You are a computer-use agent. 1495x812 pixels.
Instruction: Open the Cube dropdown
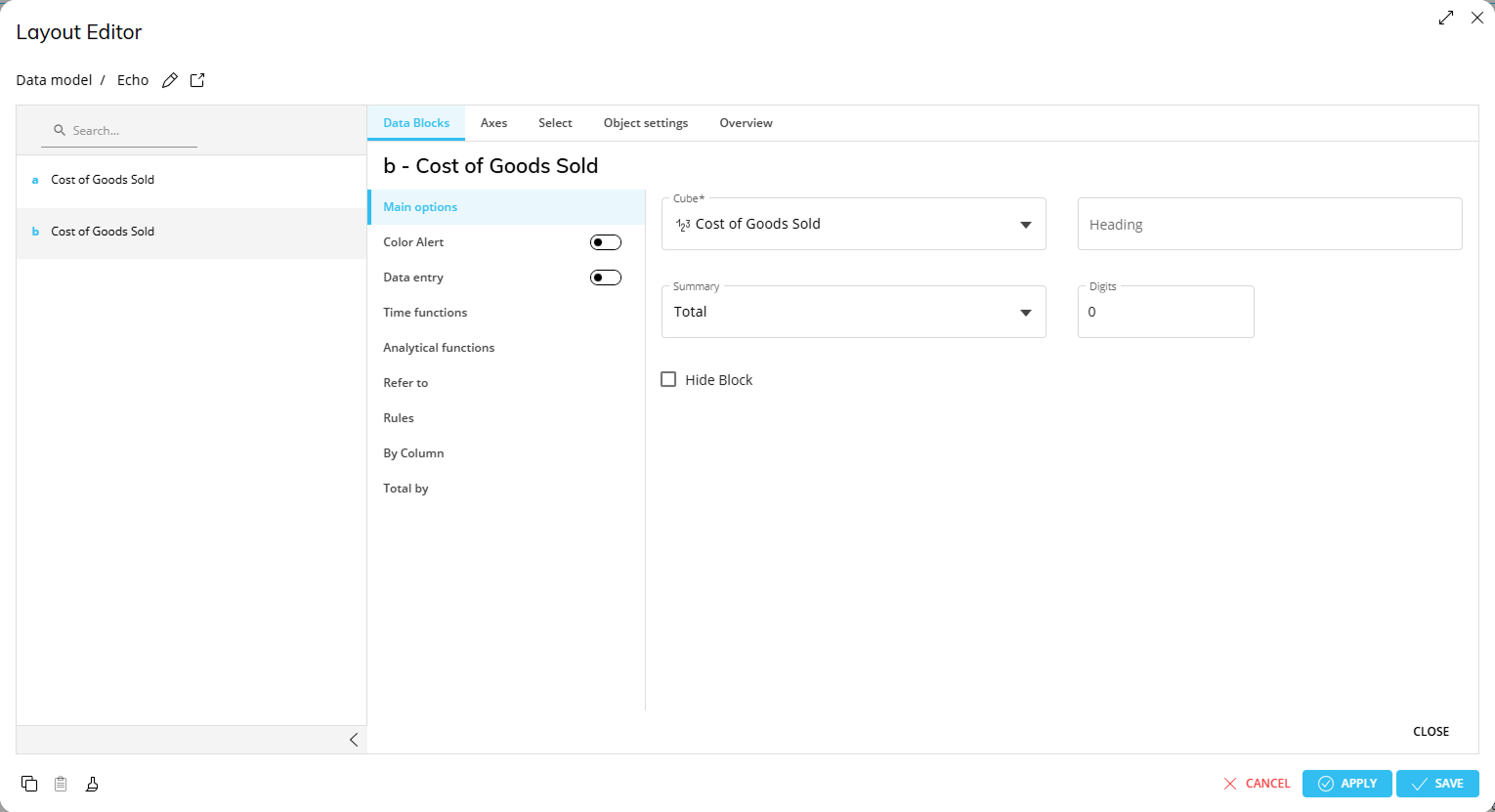coord(854,224)
